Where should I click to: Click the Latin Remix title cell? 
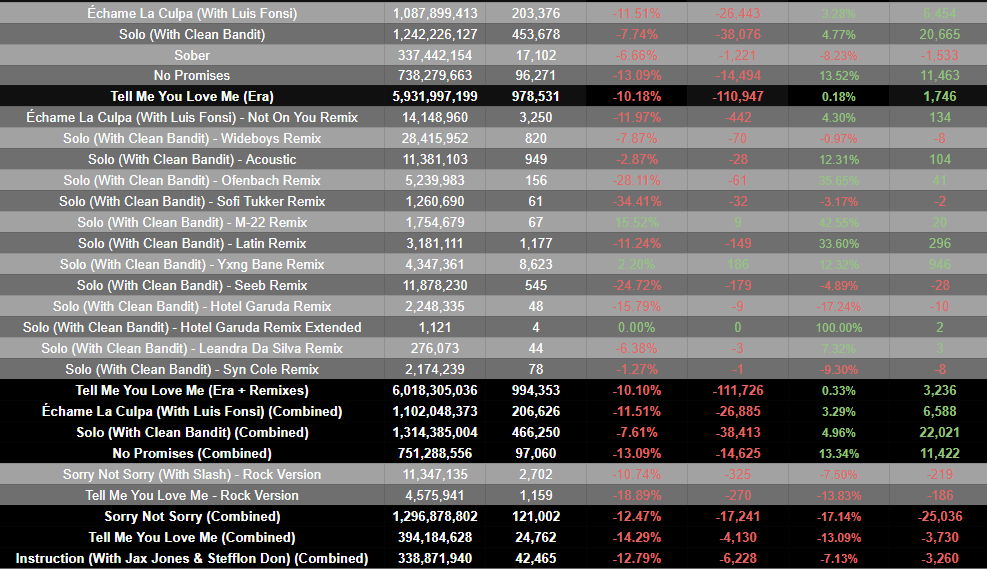point(192,244)
